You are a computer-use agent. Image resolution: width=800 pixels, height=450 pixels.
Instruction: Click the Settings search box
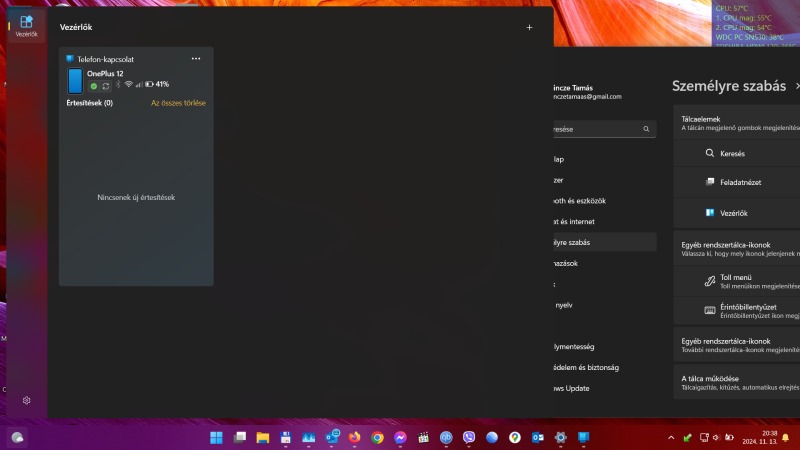[605, 129]
